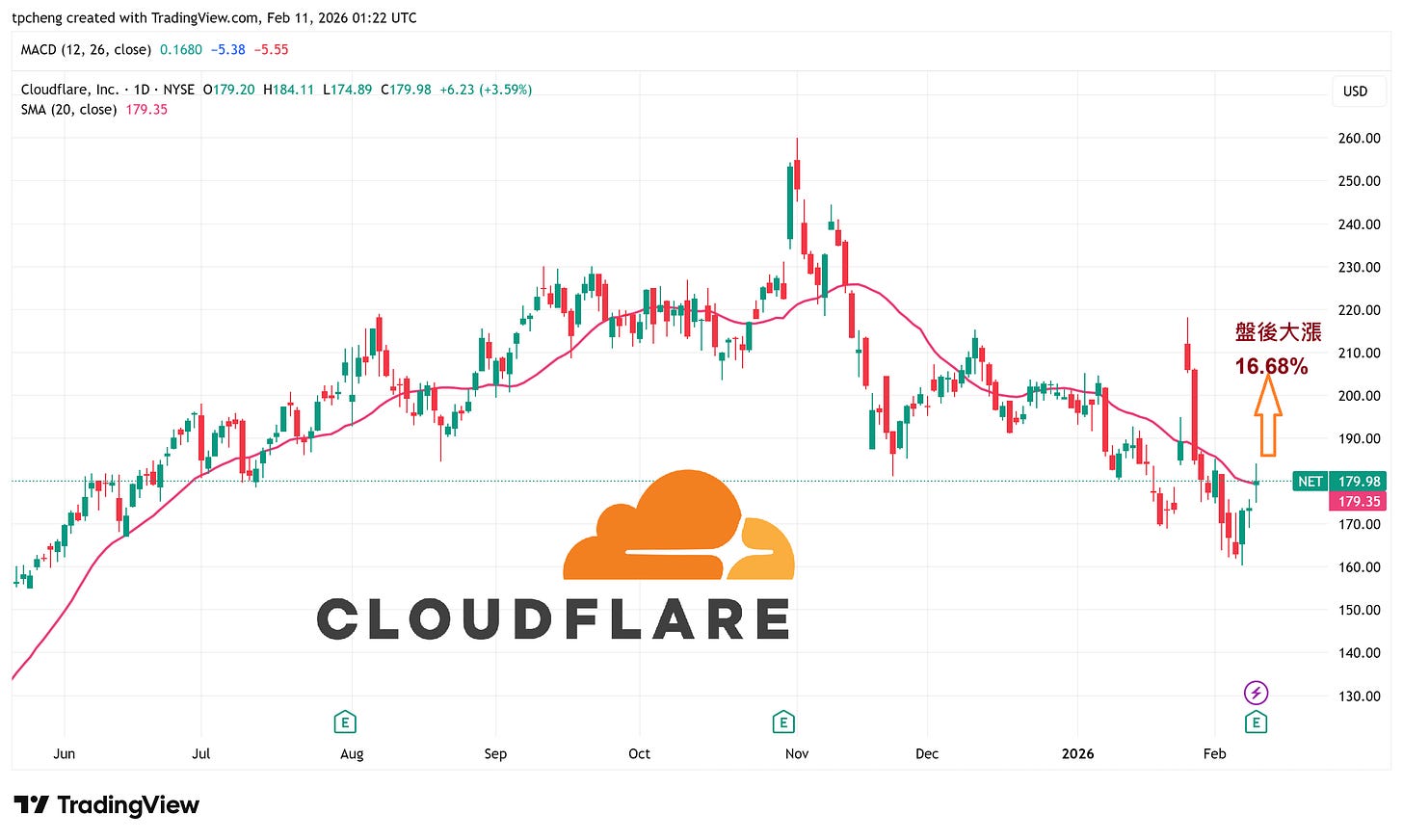
Task: Click the 210.00 price axis label
Action: click(1359, 353)
